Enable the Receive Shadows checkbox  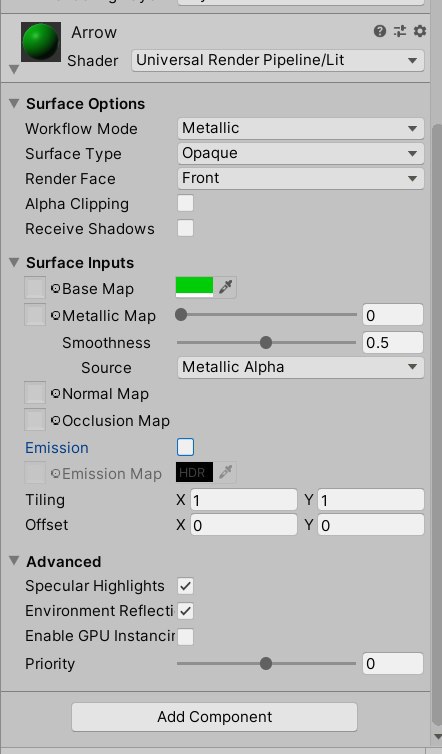click(x=185, y=228)
